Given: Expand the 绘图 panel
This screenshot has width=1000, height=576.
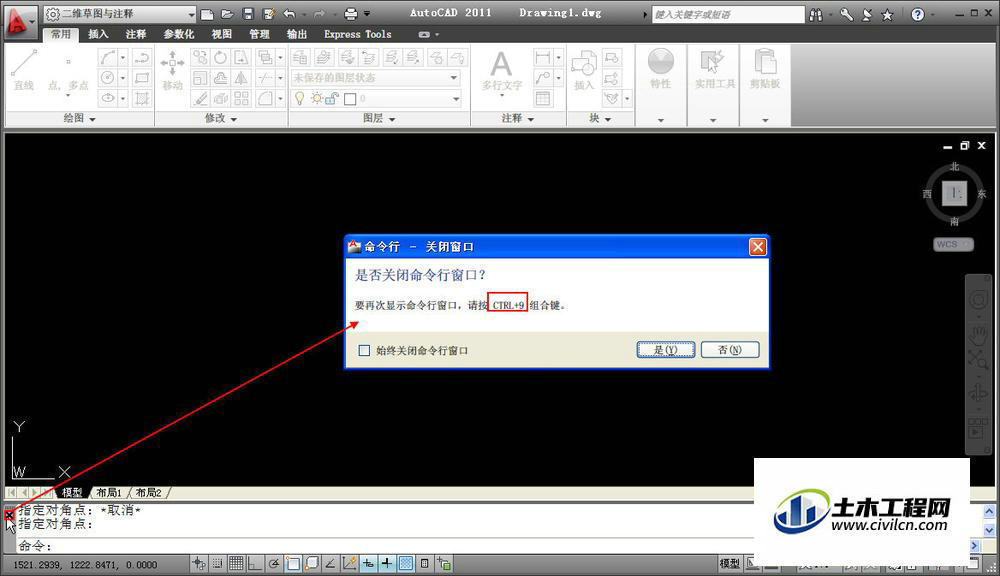Looking at the screenshot, I should point(80,118).
